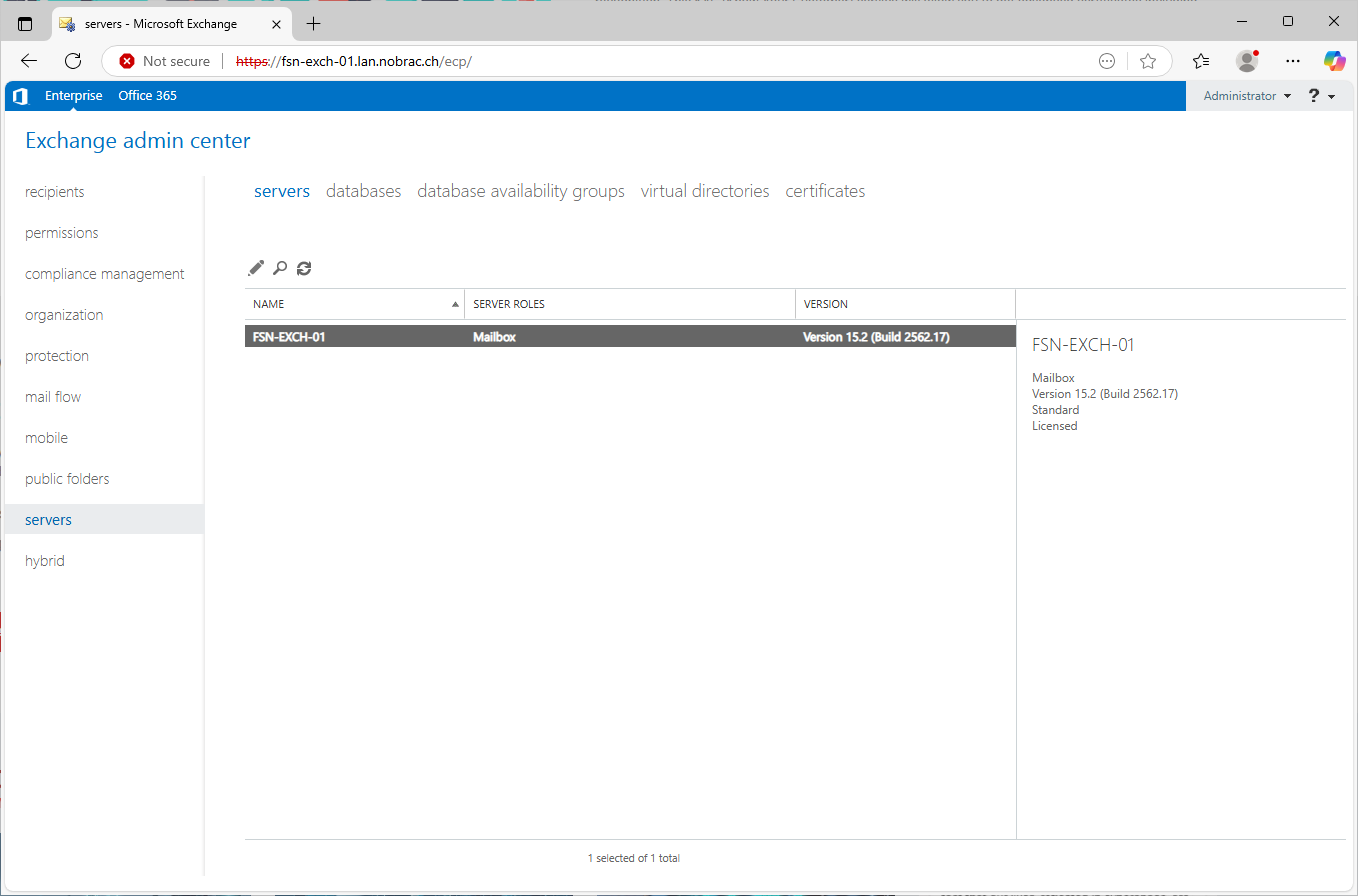Click the Mailbox role cell in the row
Screen dimensions: 1358x896
[x=494, y=337]
